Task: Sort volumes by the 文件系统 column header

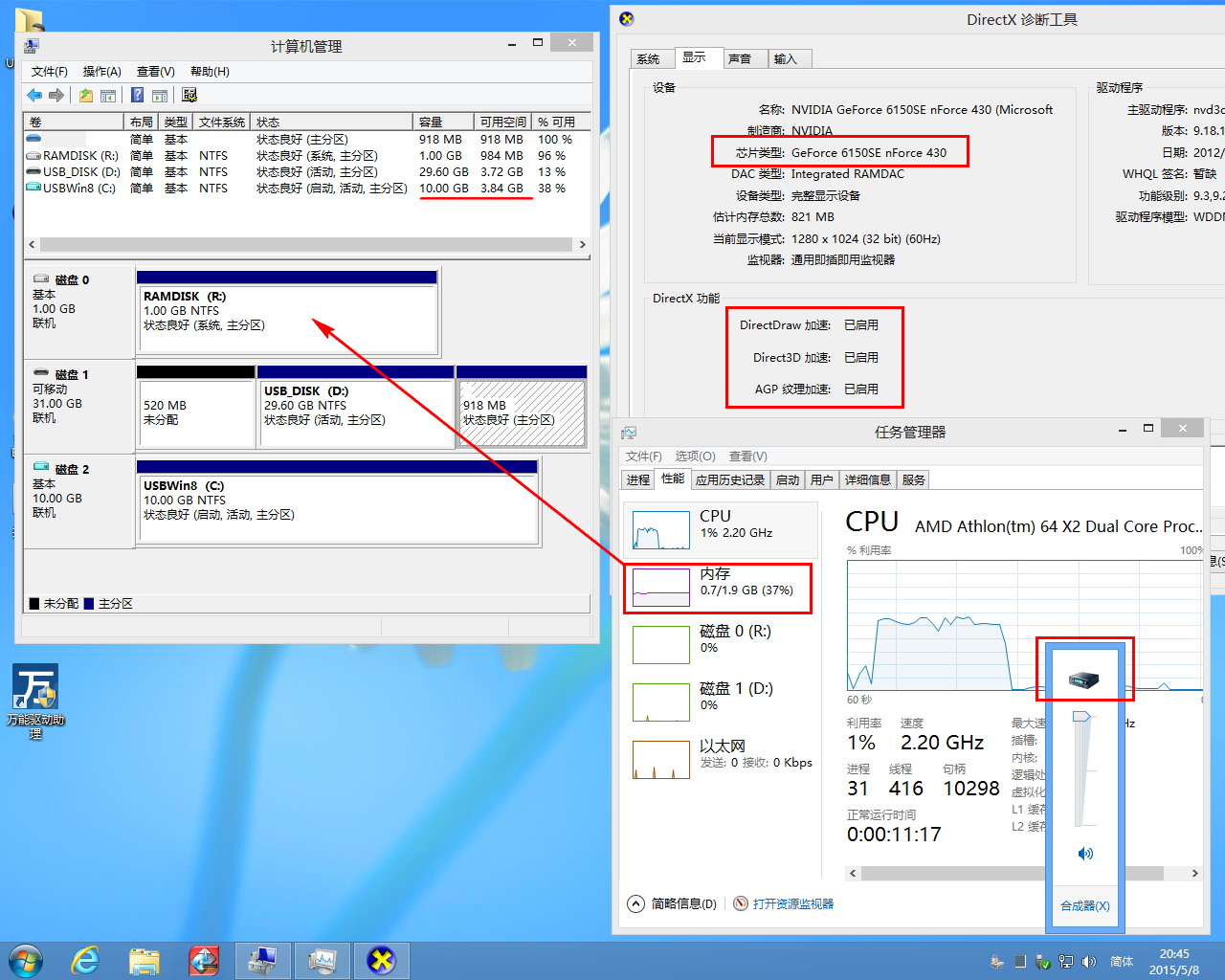Action: 221,122
